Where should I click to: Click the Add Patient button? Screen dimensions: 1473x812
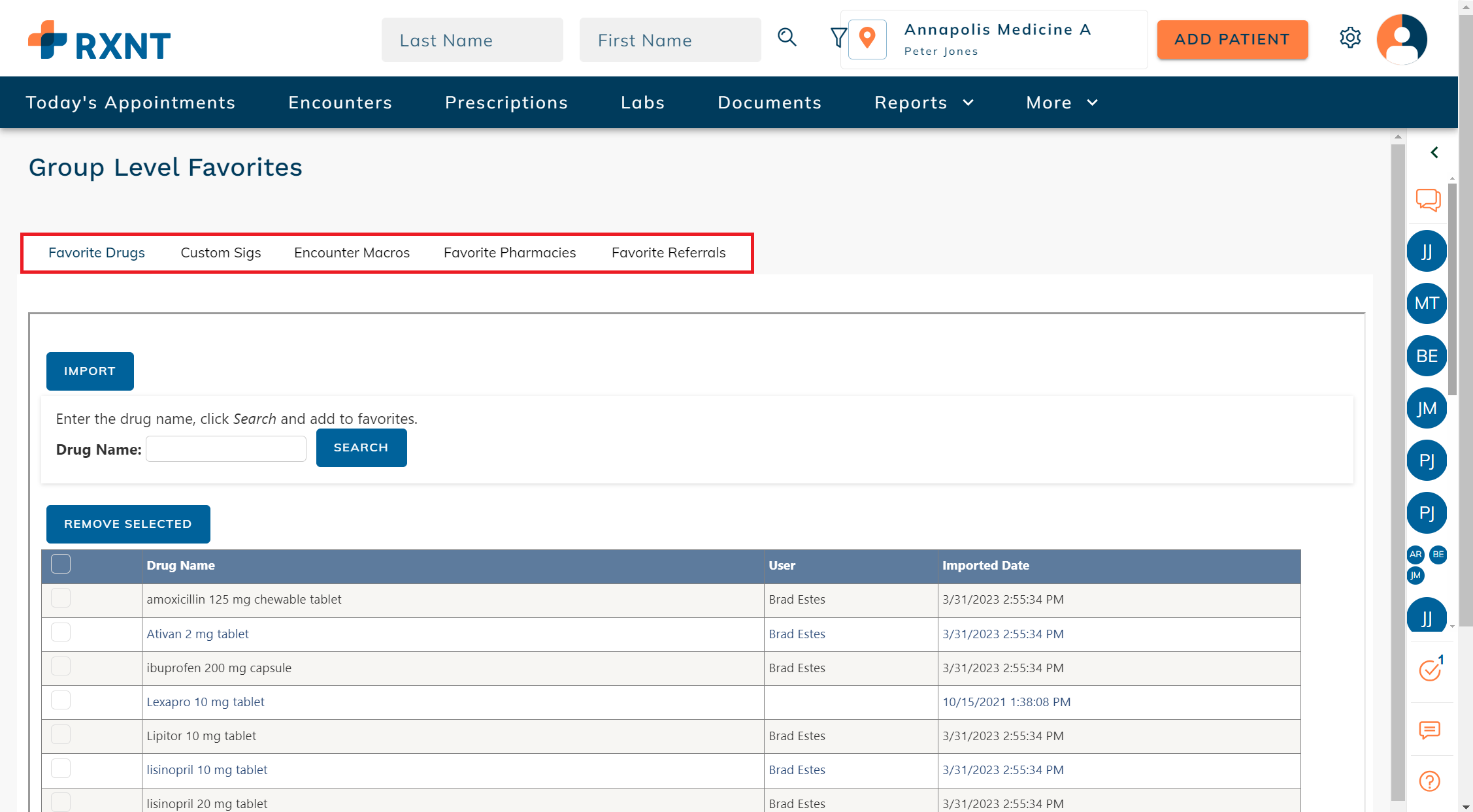pos(1232,40)
